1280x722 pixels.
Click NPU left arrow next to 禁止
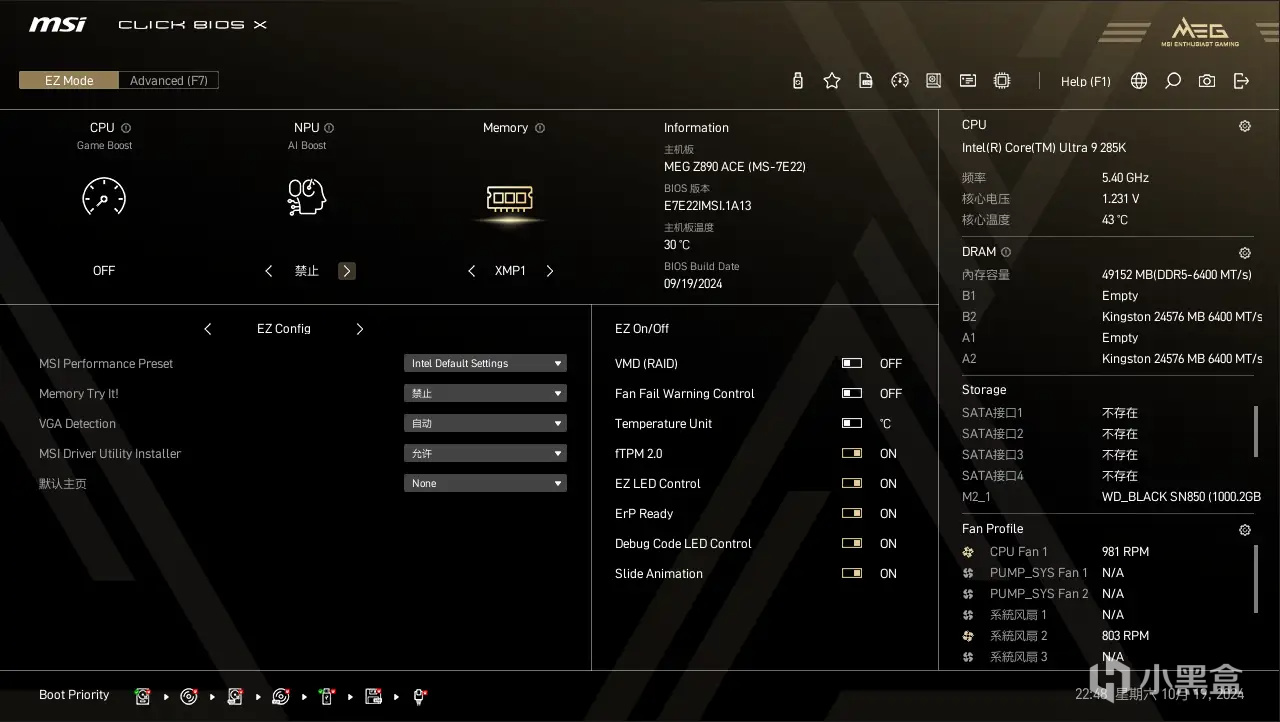click(x=268, y=271)
